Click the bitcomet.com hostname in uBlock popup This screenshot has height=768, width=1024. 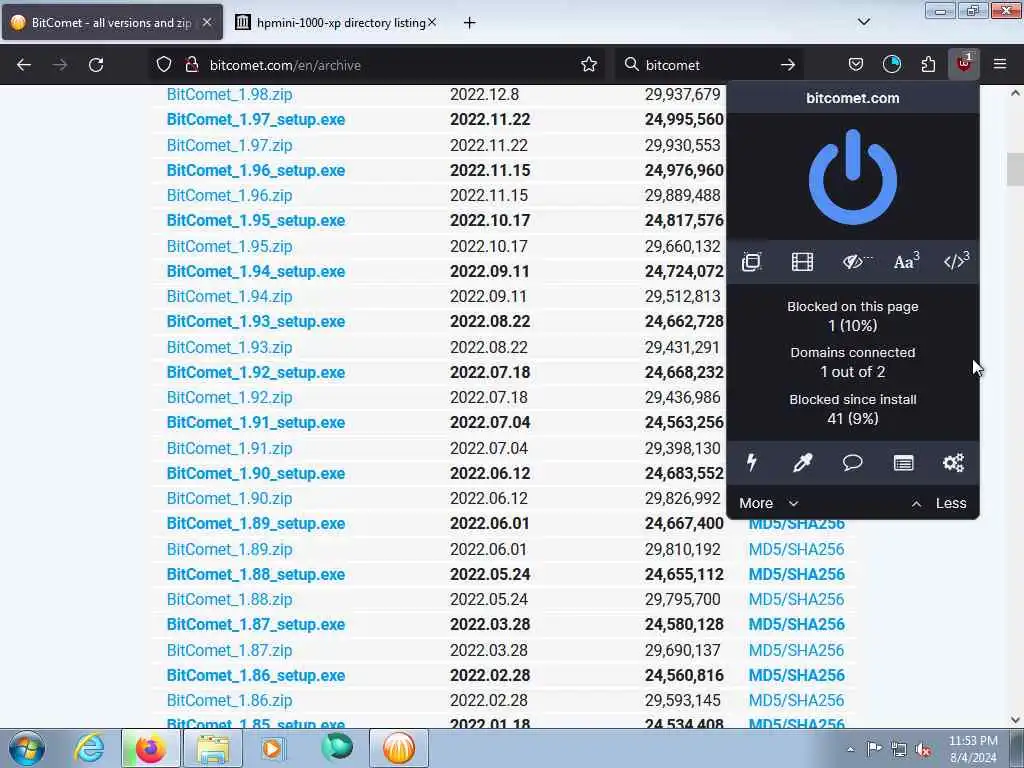click(x=852, y=98)
